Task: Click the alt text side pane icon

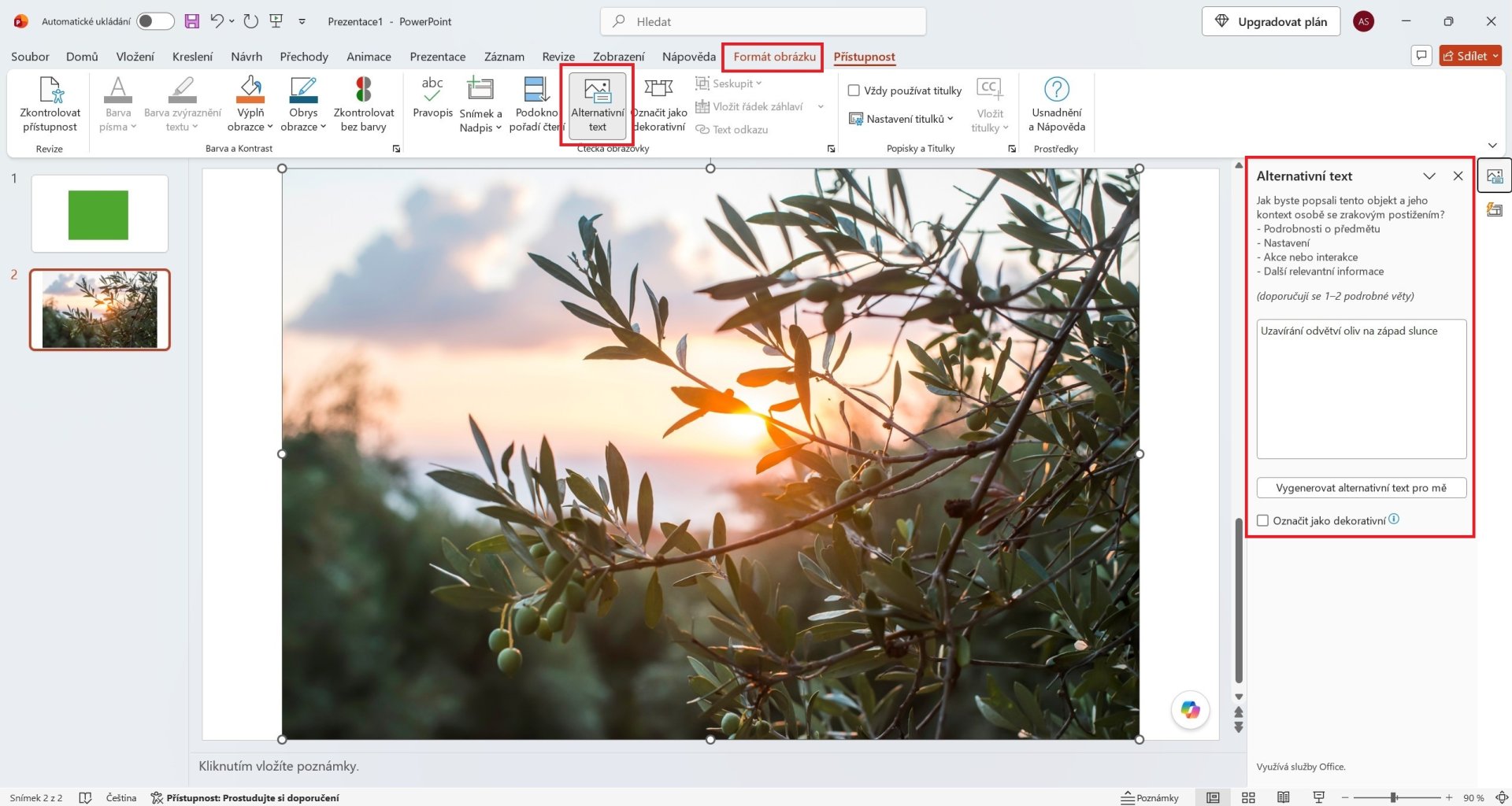Action: pos(1495,176)
